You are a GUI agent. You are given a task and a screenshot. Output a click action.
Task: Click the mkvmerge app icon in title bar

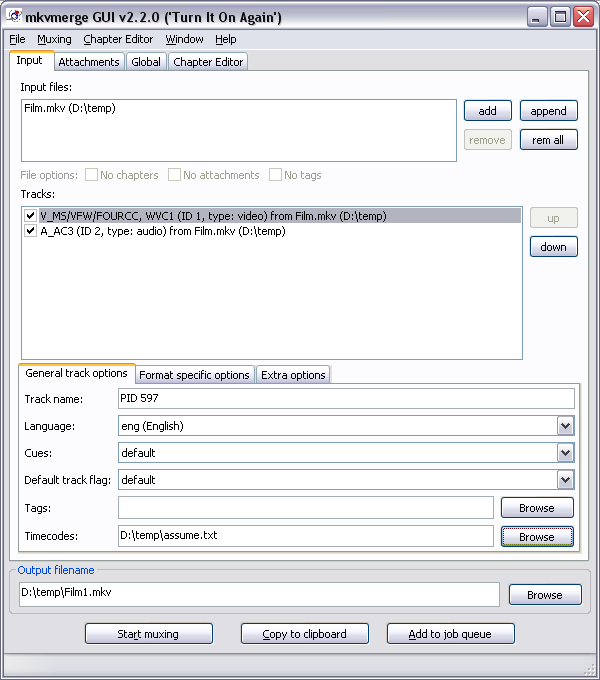click(x=14, y=16)
